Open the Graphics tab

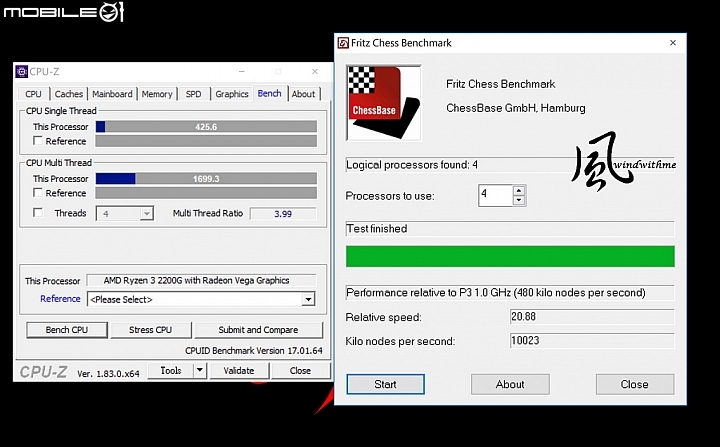click(231, 94)
